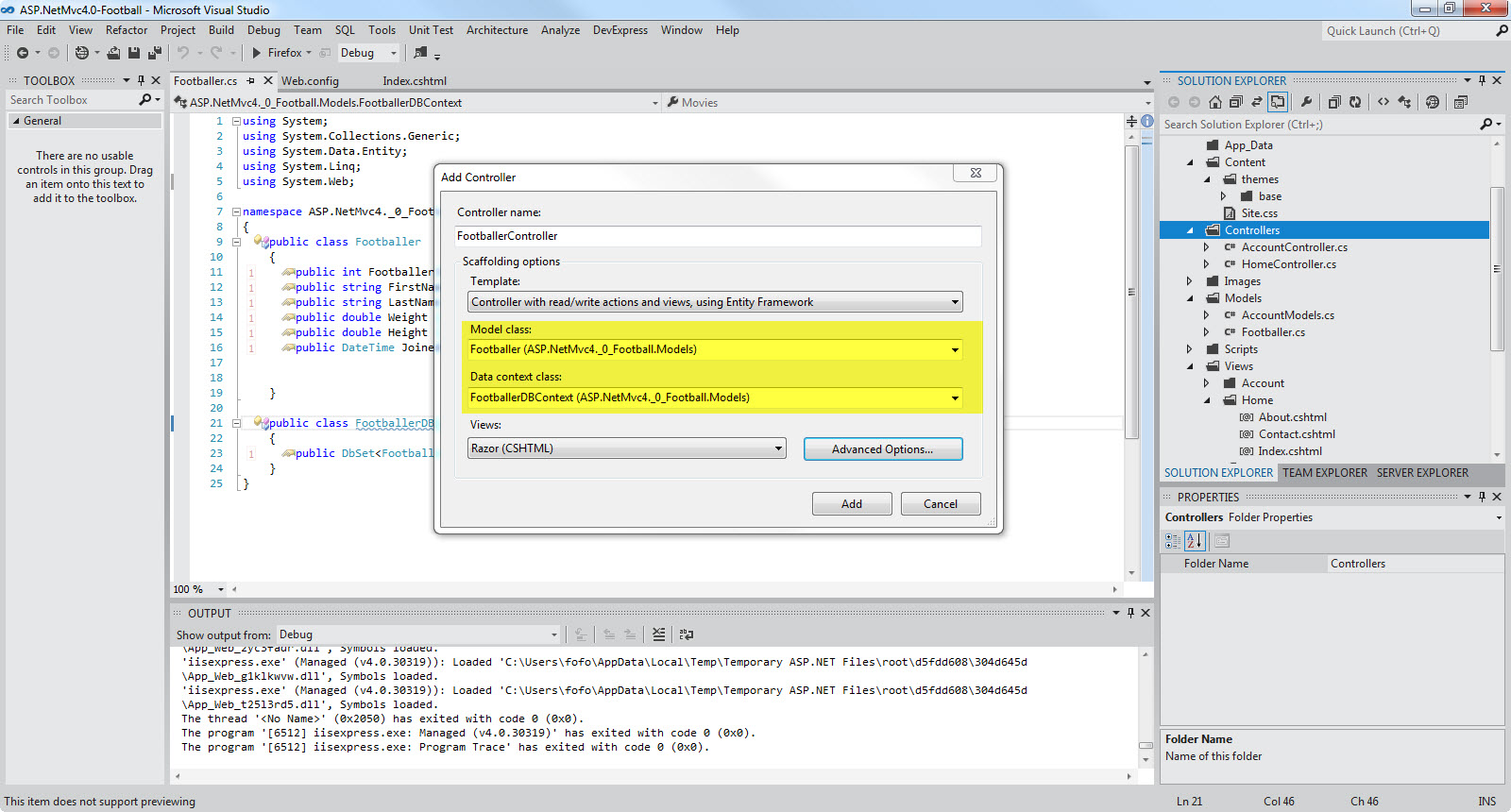Screen dimensions: 1511x812
Task: Click the Toolbox search magnifier icon
Action: tap(145, 99)
